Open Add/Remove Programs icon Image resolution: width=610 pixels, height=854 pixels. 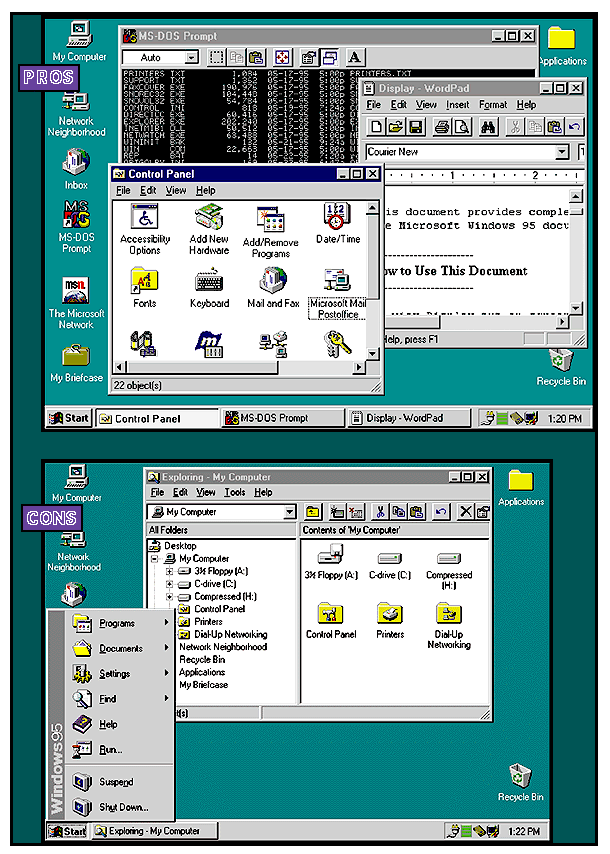coord(271,231)
